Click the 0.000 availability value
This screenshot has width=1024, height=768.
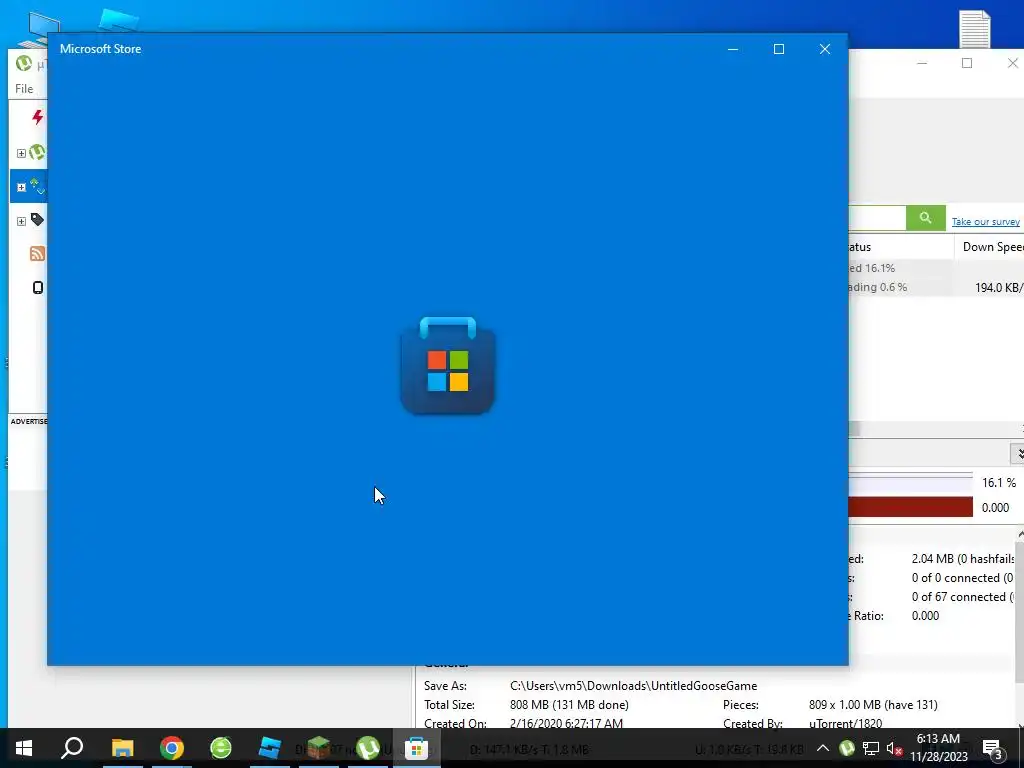pos(995,507)
